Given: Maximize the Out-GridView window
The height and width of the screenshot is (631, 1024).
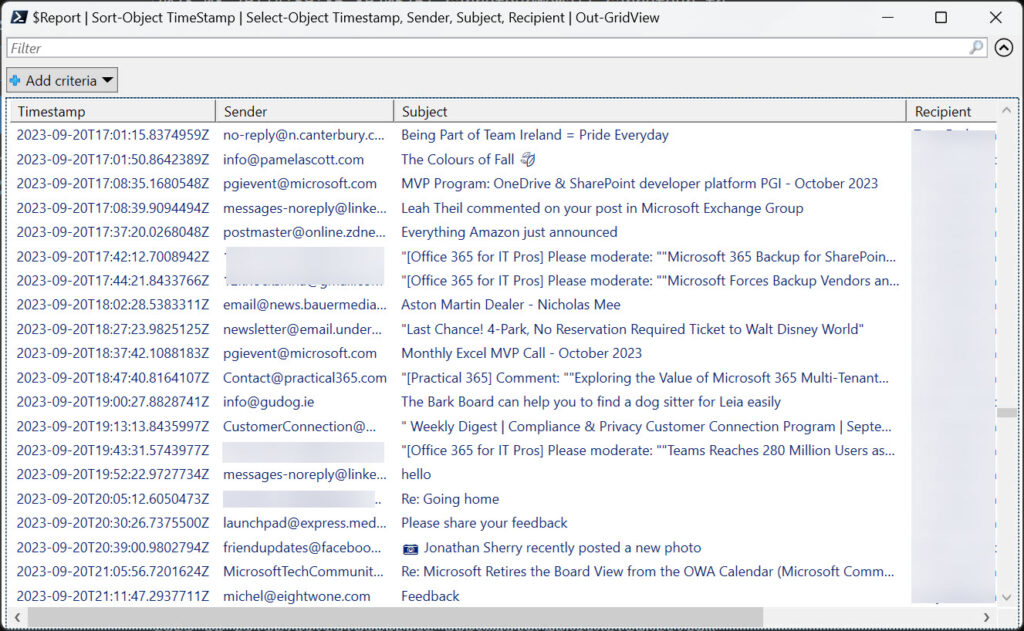Looking at the screenshot, I should 940,18.
